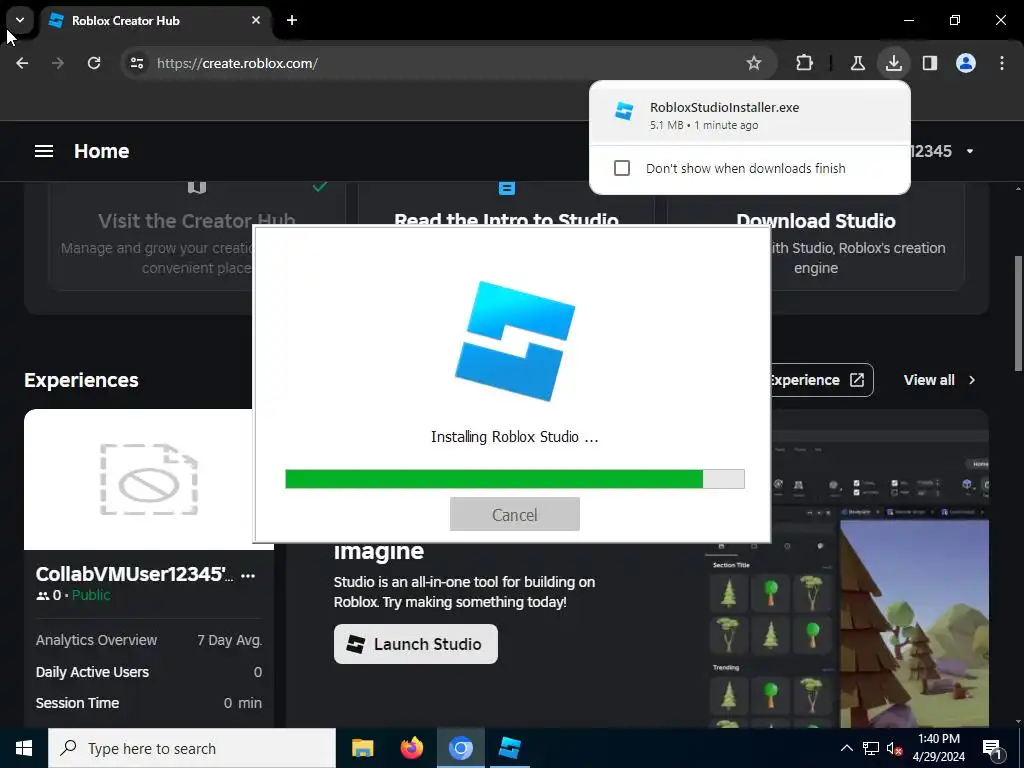Image resolution: width=1024 pixels, height=768 pixels.
Task: Open the Windows Start menu
Action: tap(24, 748)
